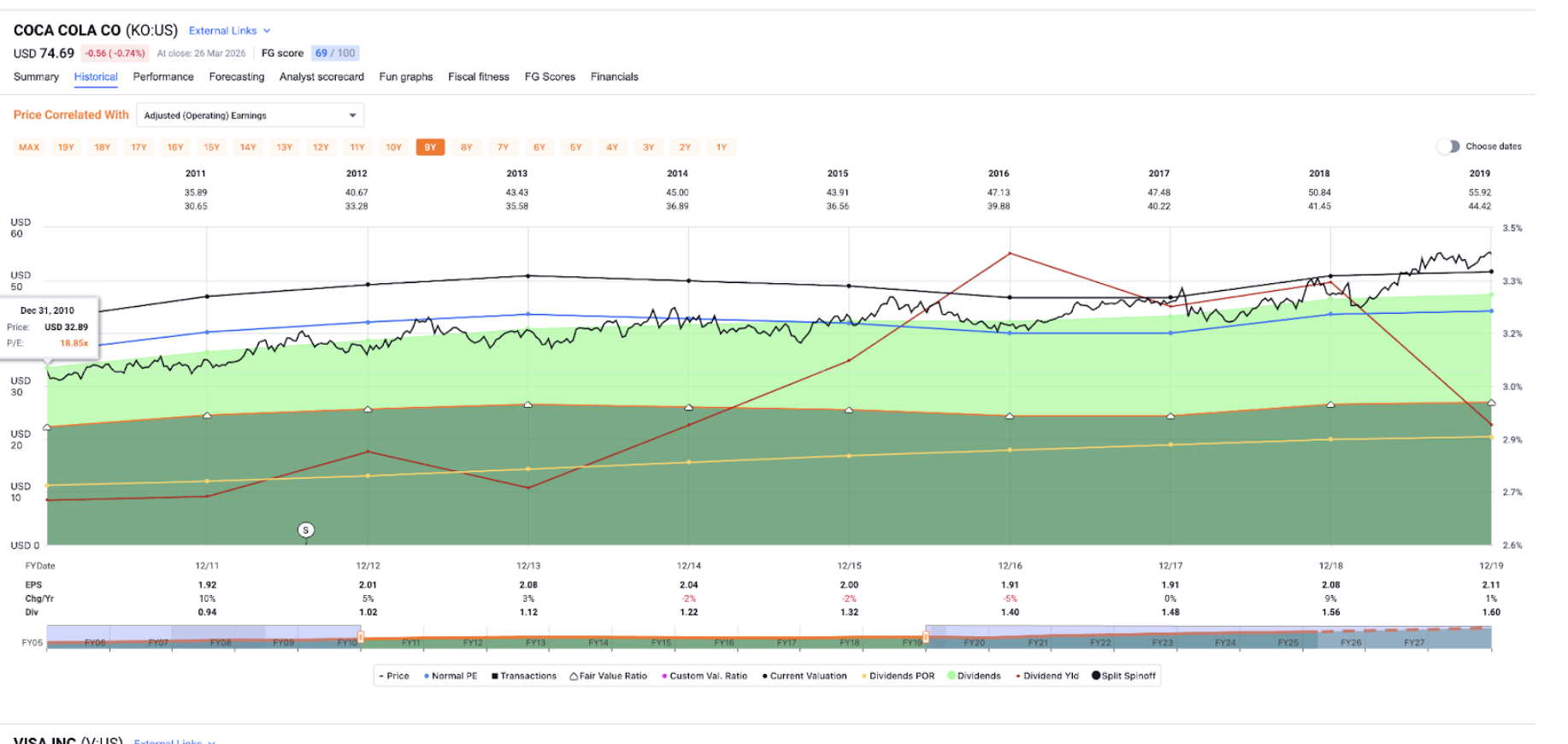Click the split spinoff S marker on chart
The image size is (1568, 744).
tap(306, 530)
